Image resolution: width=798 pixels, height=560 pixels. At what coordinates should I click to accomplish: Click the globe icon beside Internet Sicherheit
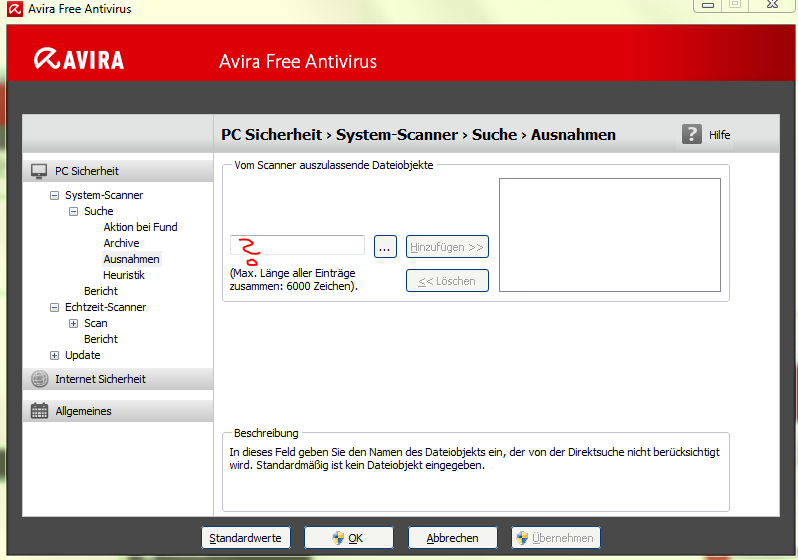pyautogui.click(x=40, y=379)
